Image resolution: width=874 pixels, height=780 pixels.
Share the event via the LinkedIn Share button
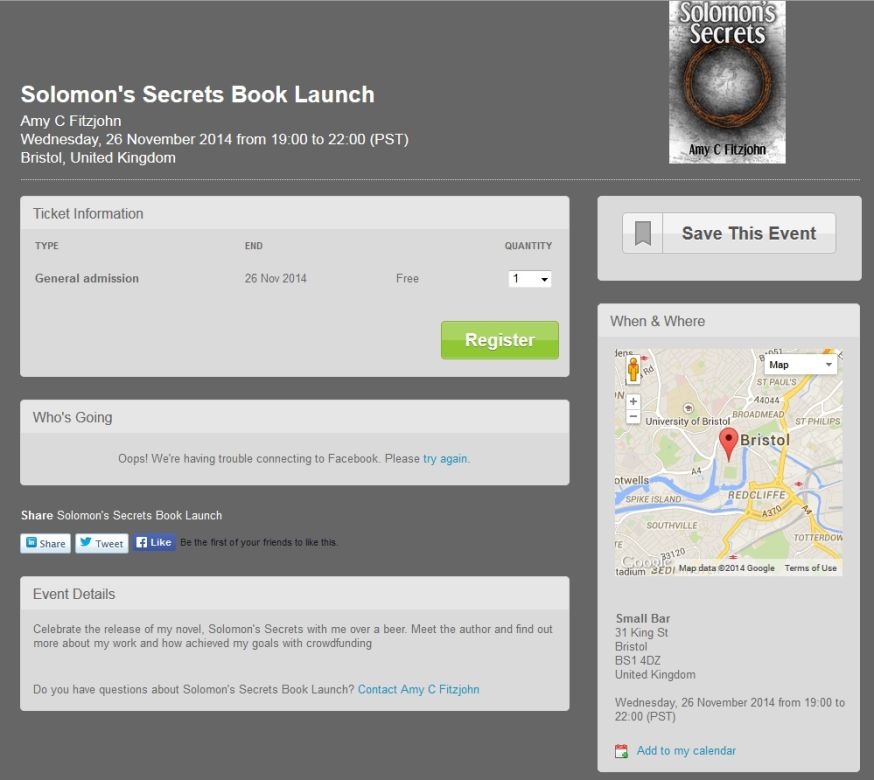(x=46, y=543)
